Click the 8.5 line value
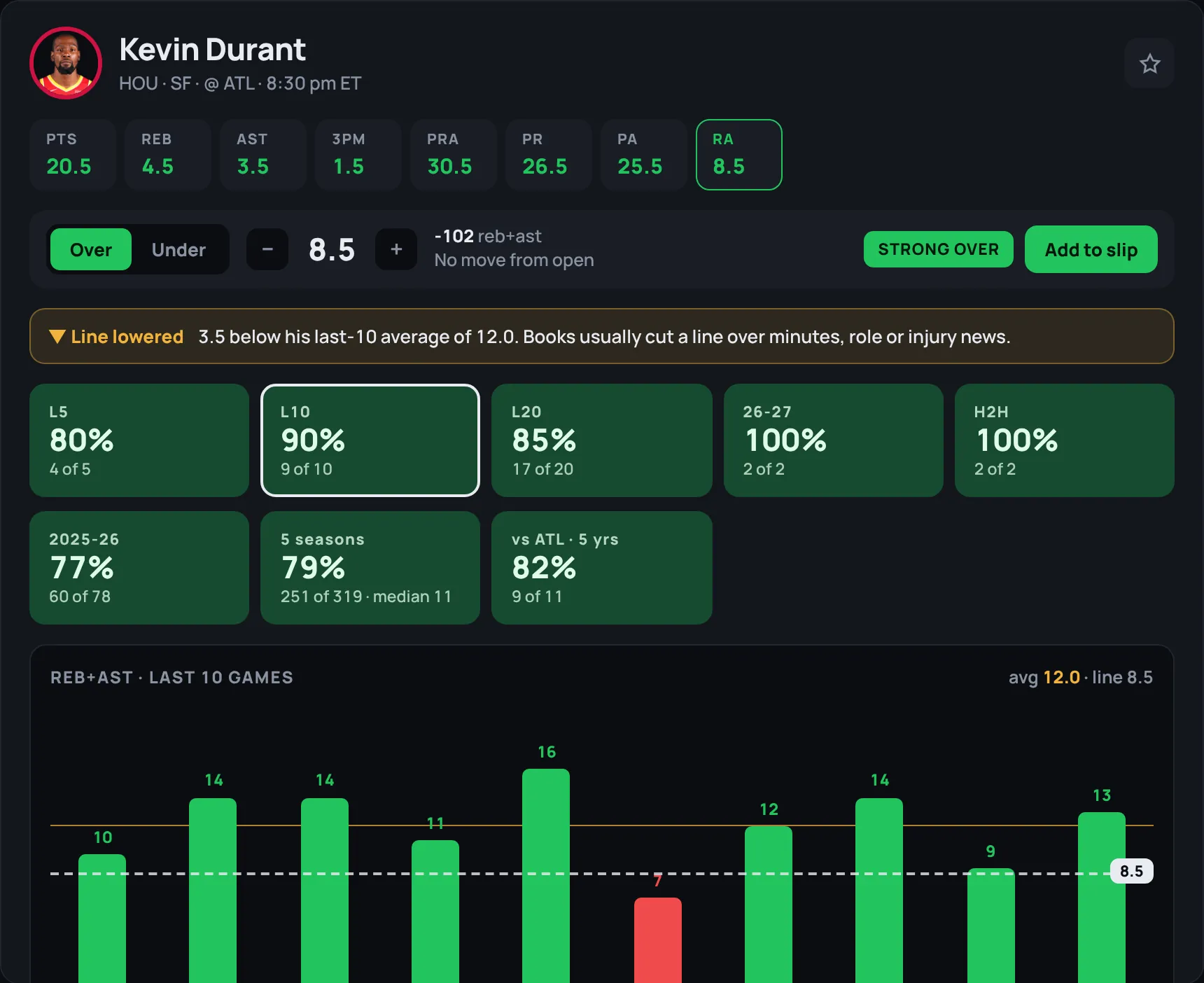The image size is (1204, 983). click(332, 250)
